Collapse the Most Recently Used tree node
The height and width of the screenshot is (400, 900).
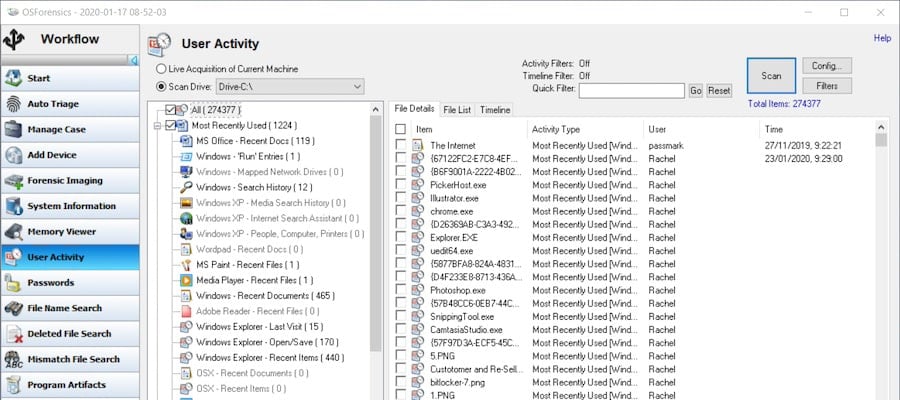(x=158, y=125)
